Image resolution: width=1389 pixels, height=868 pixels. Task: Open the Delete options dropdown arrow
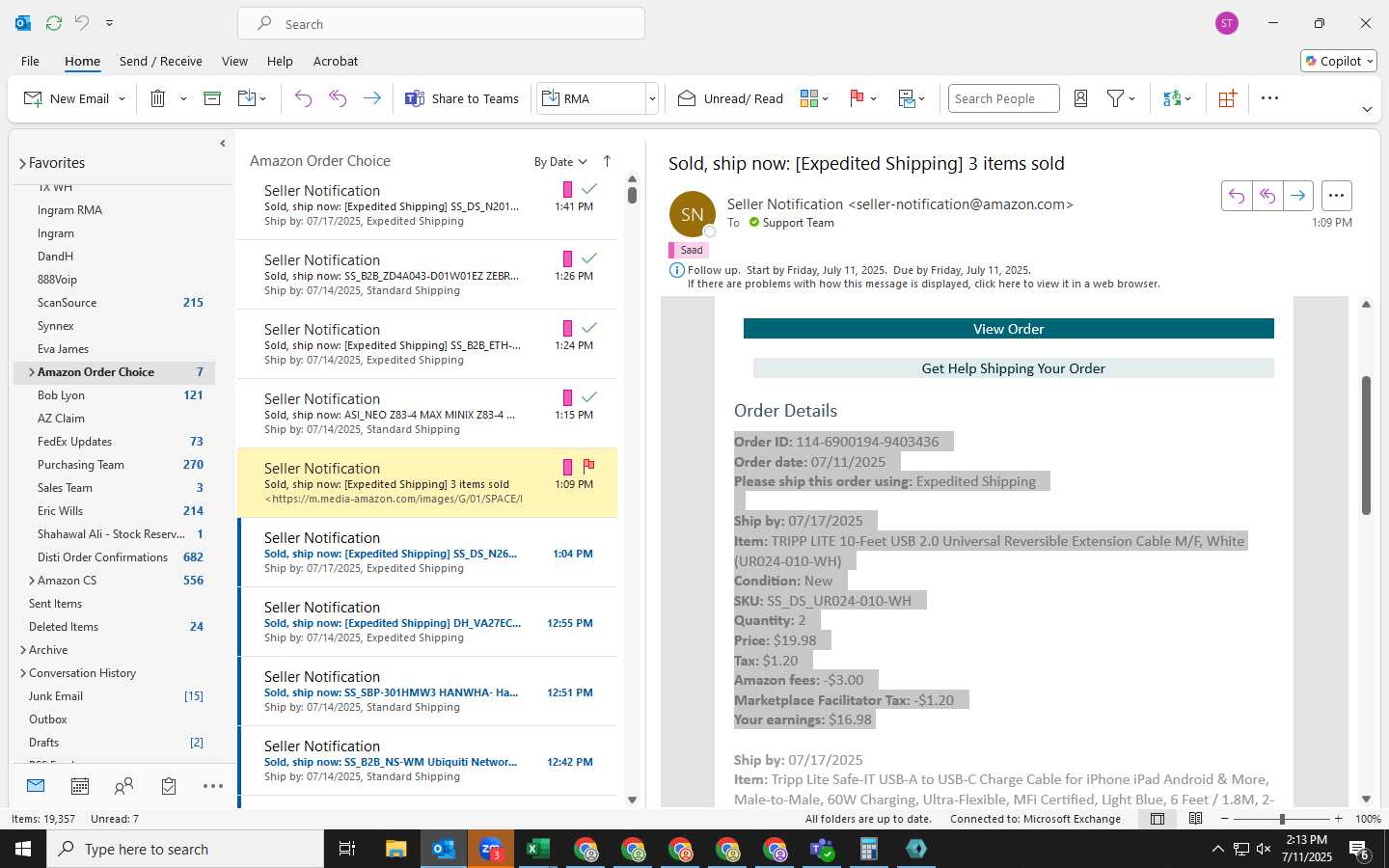(183, 98)
